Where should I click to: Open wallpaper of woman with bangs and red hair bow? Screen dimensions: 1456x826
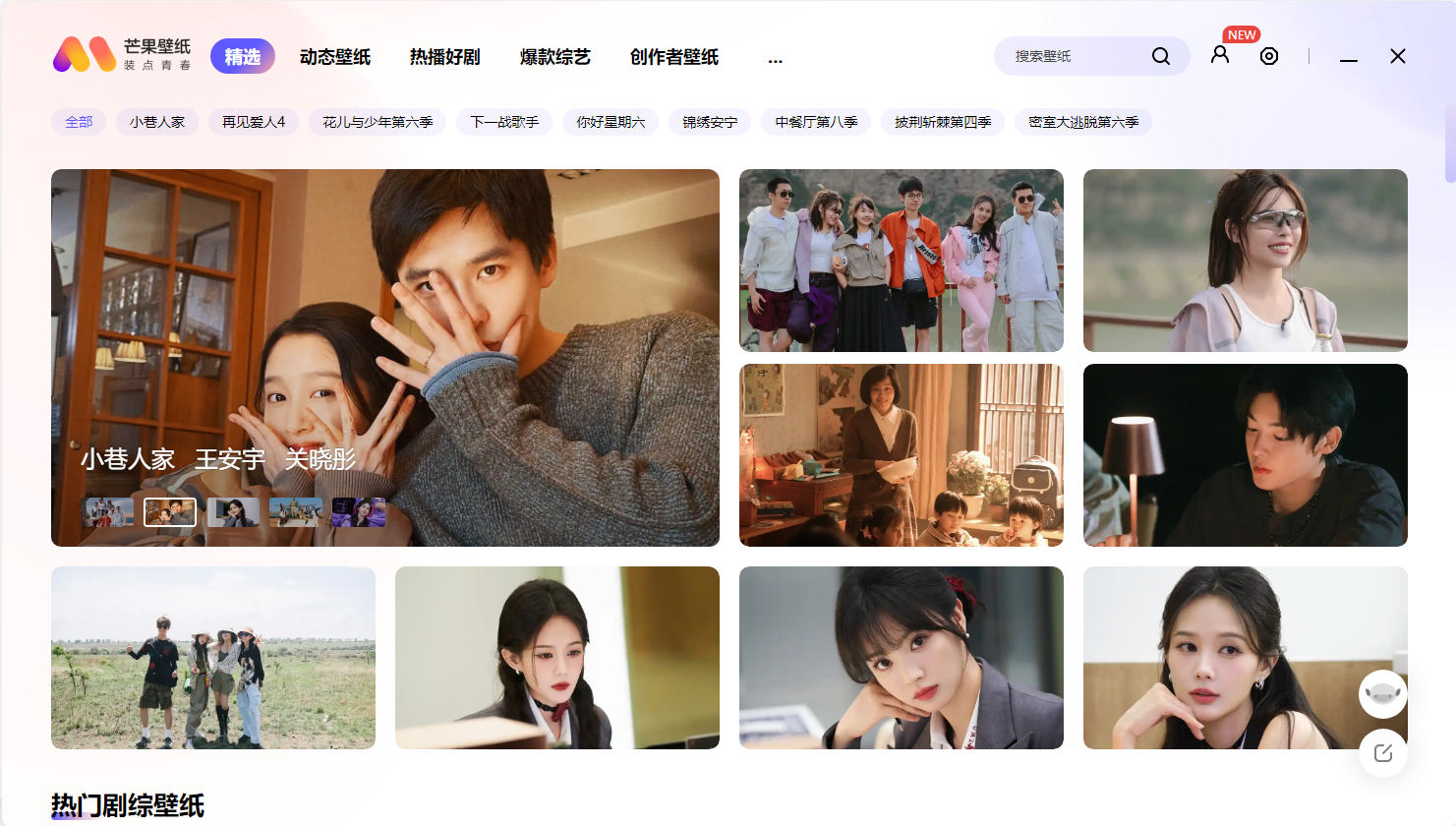(x=902, y=658)
